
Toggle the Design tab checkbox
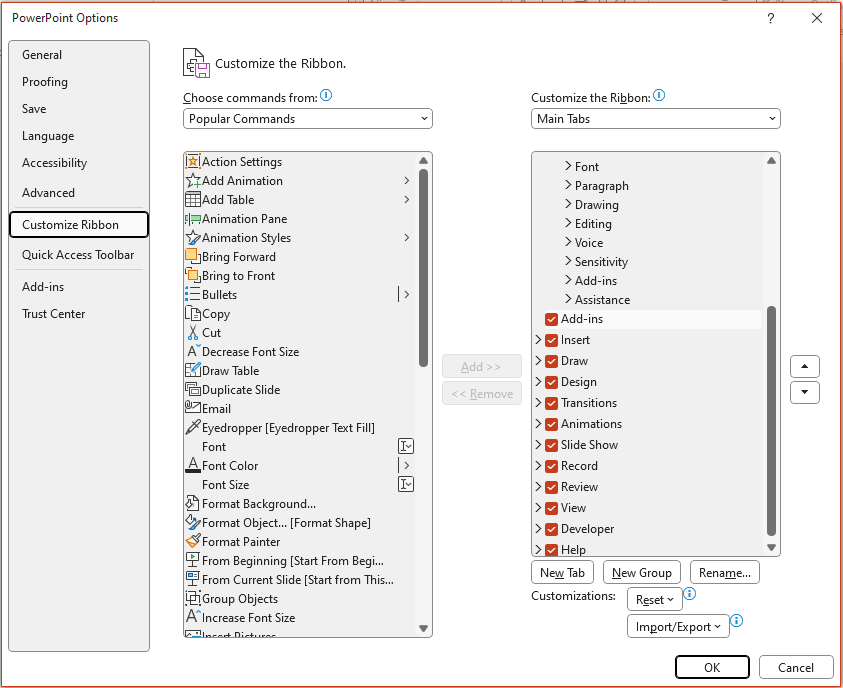(x=551, y=382)
